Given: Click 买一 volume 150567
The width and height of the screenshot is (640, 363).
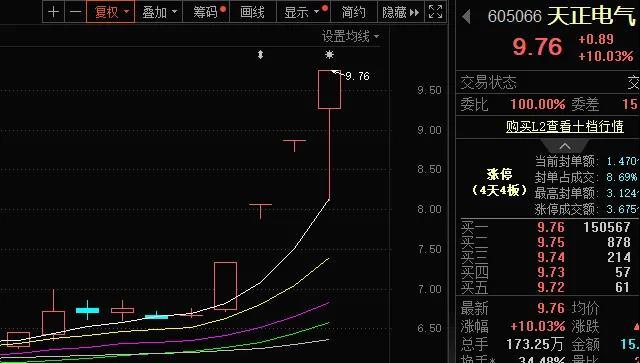Looking at the screenshot, I should tap(607, 227).
